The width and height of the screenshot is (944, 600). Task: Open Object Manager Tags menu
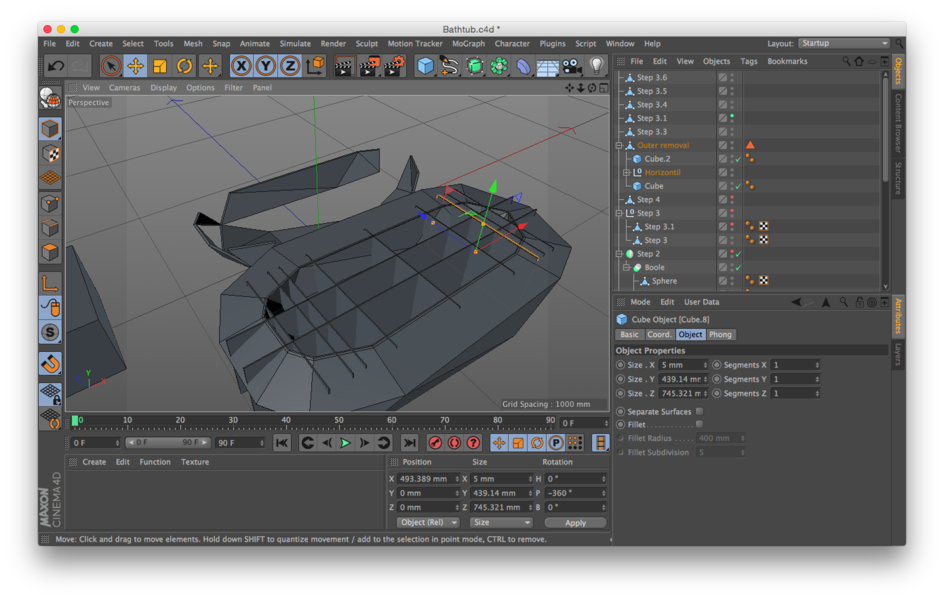(x=749, y=61)
